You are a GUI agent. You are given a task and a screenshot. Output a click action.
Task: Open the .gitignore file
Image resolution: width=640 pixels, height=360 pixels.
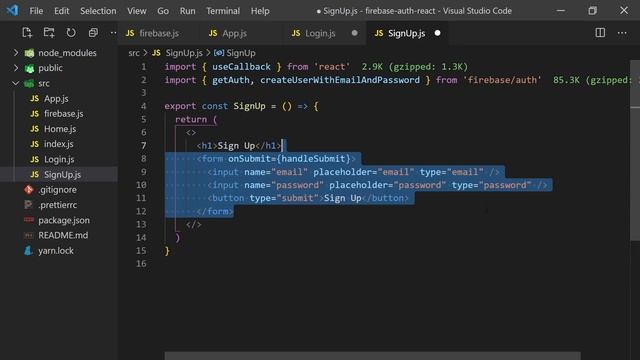[x=59, y=189]
